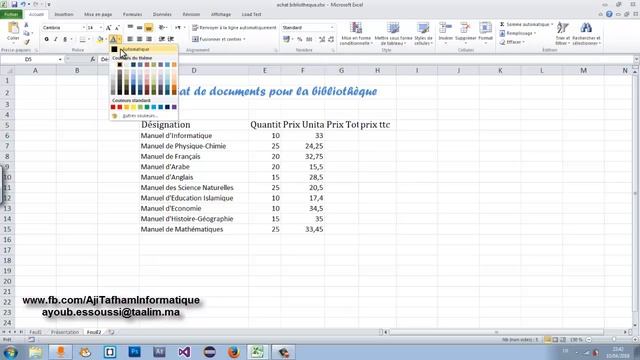Open Firefox from the taskbar
Screen dimensions: 640x360
click(x=234, y=352)
